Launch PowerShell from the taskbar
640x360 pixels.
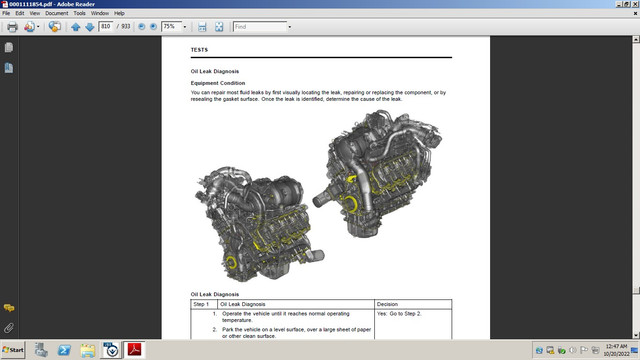(x=64, y=350)
